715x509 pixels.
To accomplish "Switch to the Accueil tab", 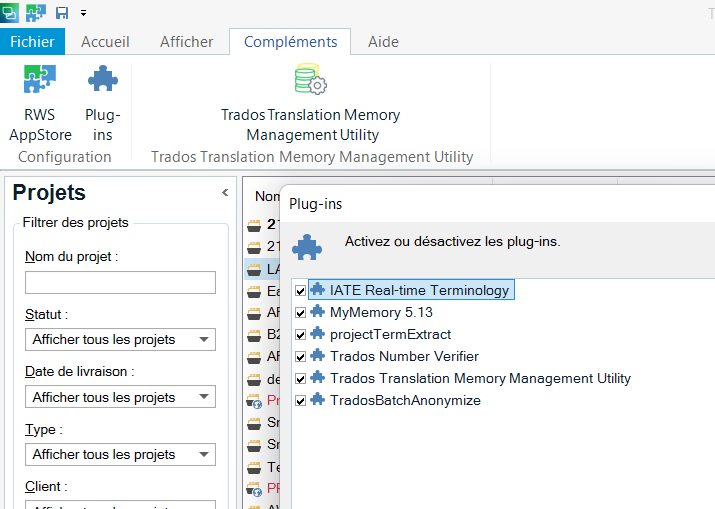I will tap(105, 42).
